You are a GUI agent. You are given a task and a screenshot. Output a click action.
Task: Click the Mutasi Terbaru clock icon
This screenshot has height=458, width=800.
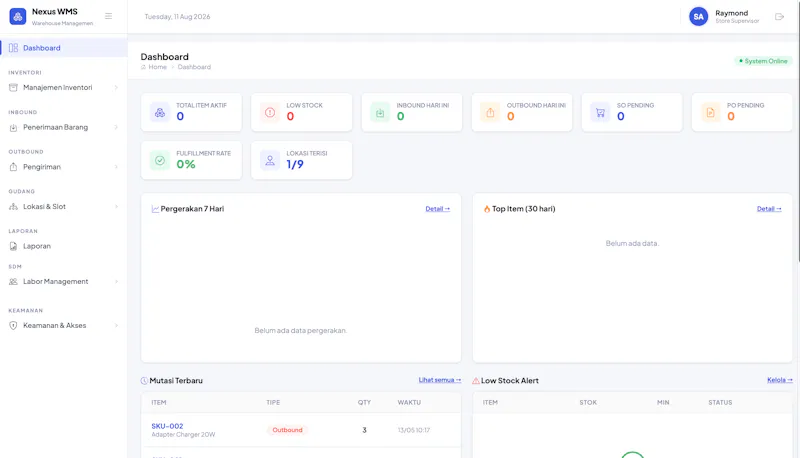click(144, 380)
